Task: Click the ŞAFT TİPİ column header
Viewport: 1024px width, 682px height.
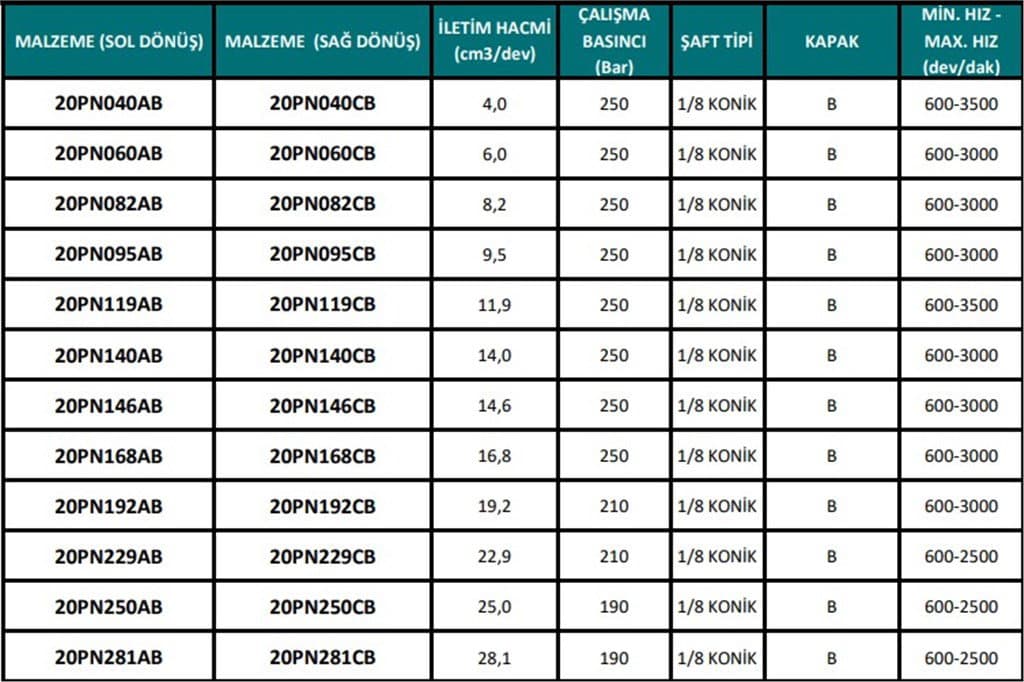Action: [x=716, y=42]
